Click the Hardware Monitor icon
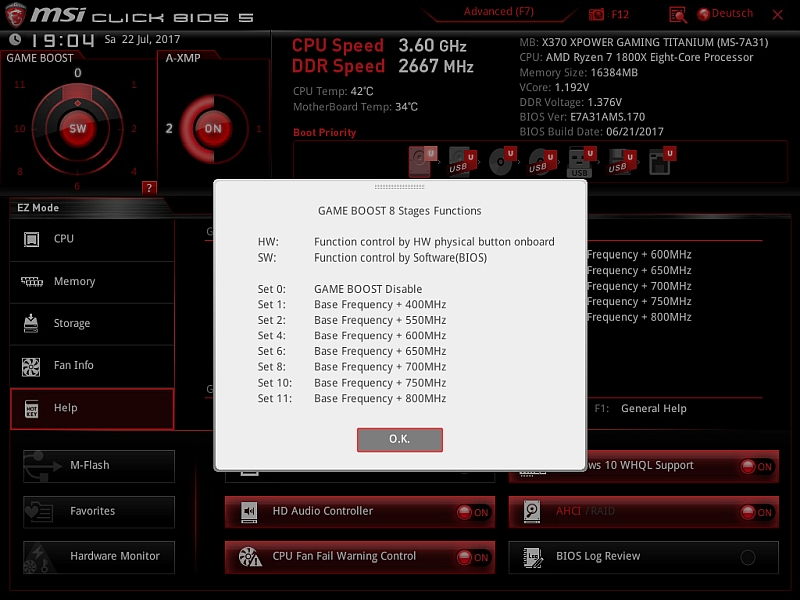 pos(40,558)
